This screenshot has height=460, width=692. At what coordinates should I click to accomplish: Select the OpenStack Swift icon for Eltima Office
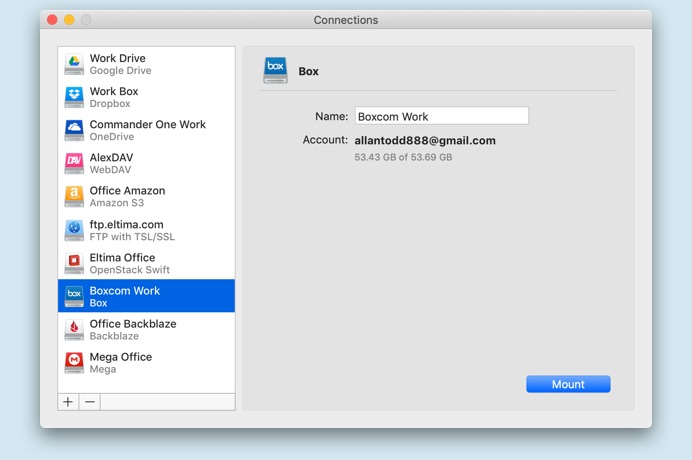tap(74, 263)
